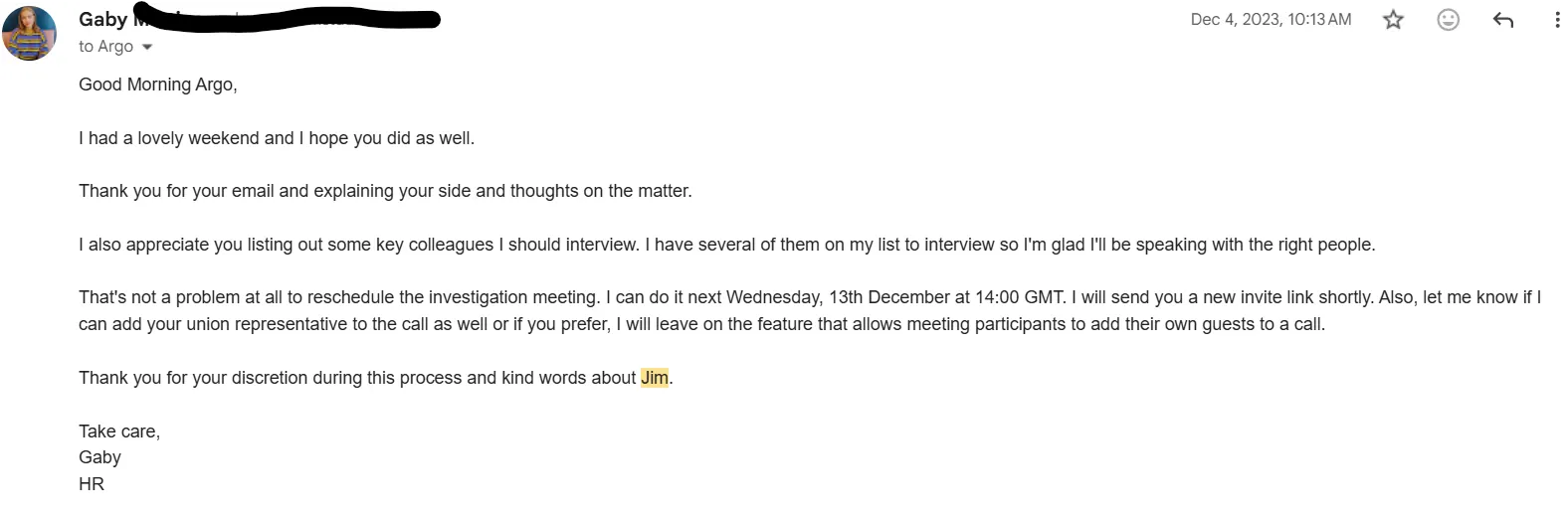Image resolution: width=1568 pixels, height=519 pixels.
Task: Expand recipient details arrow beside "to Argo"
Action: [x=148, y=47]
